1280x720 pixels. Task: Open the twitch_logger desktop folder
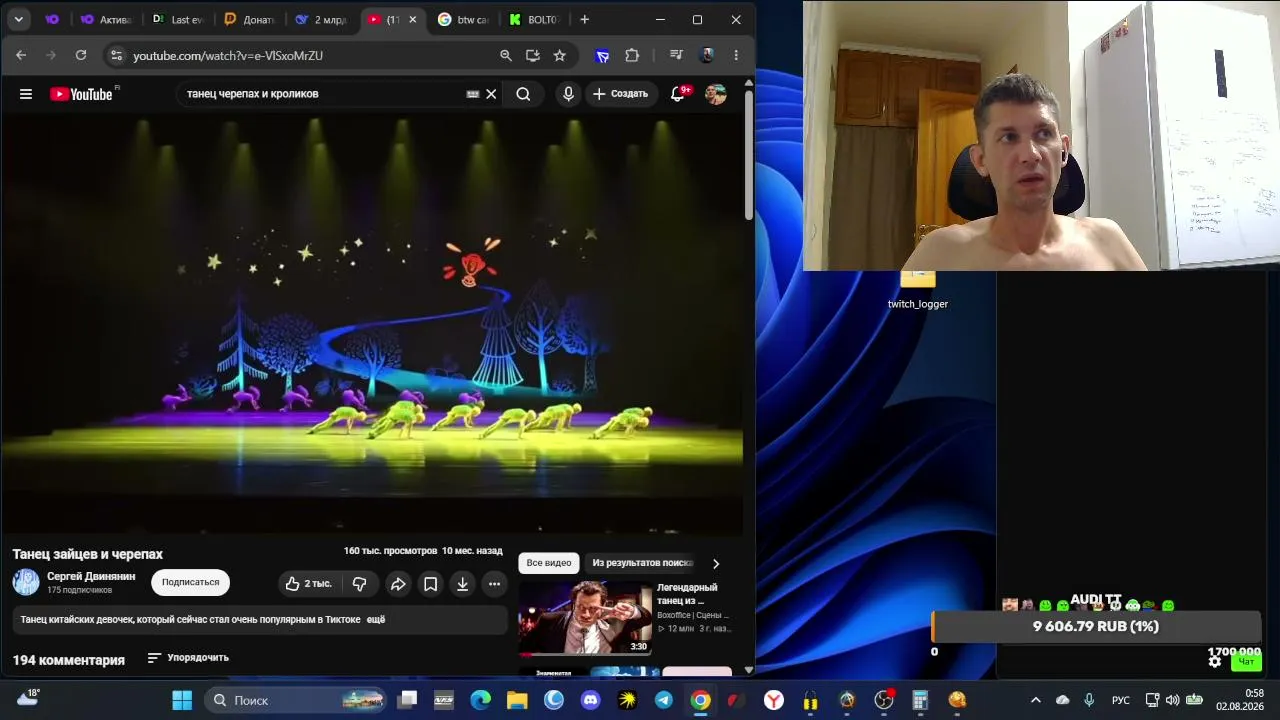click(918, 291)
